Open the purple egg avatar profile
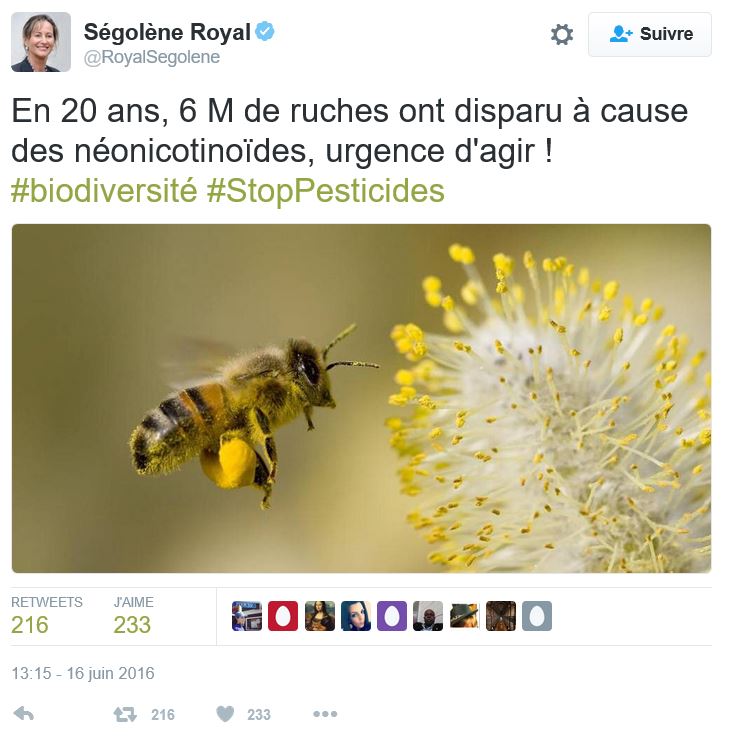 (392, 616)
